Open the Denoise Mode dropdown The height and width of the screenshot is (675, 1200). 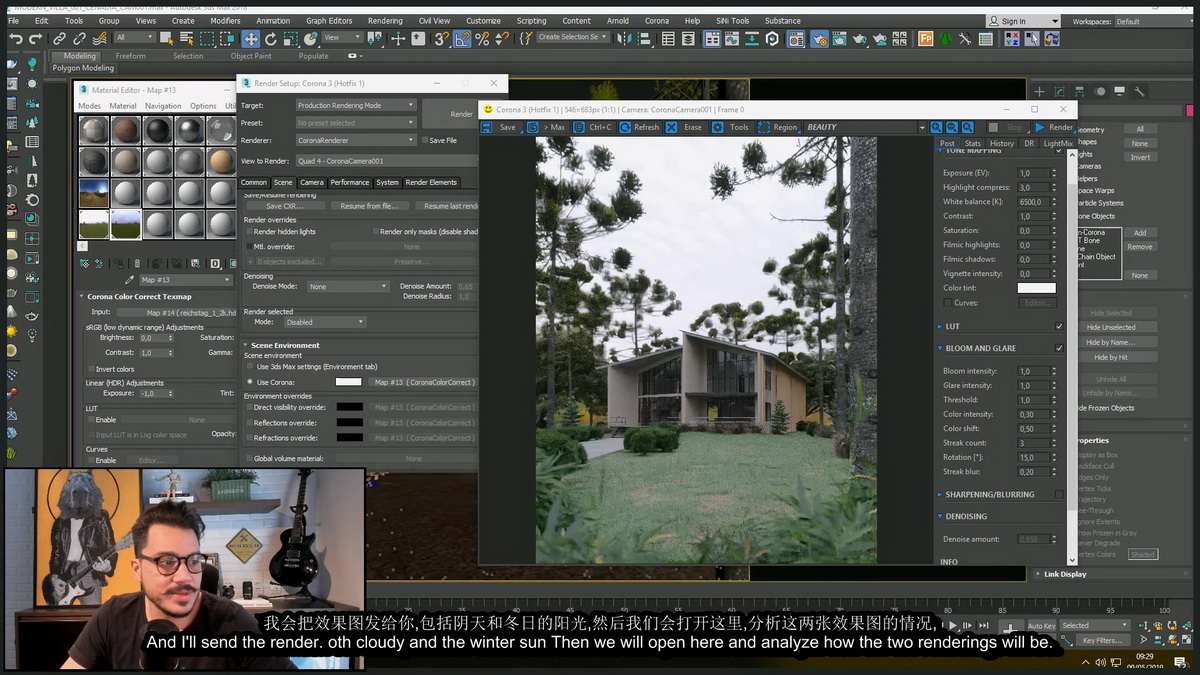347,286
